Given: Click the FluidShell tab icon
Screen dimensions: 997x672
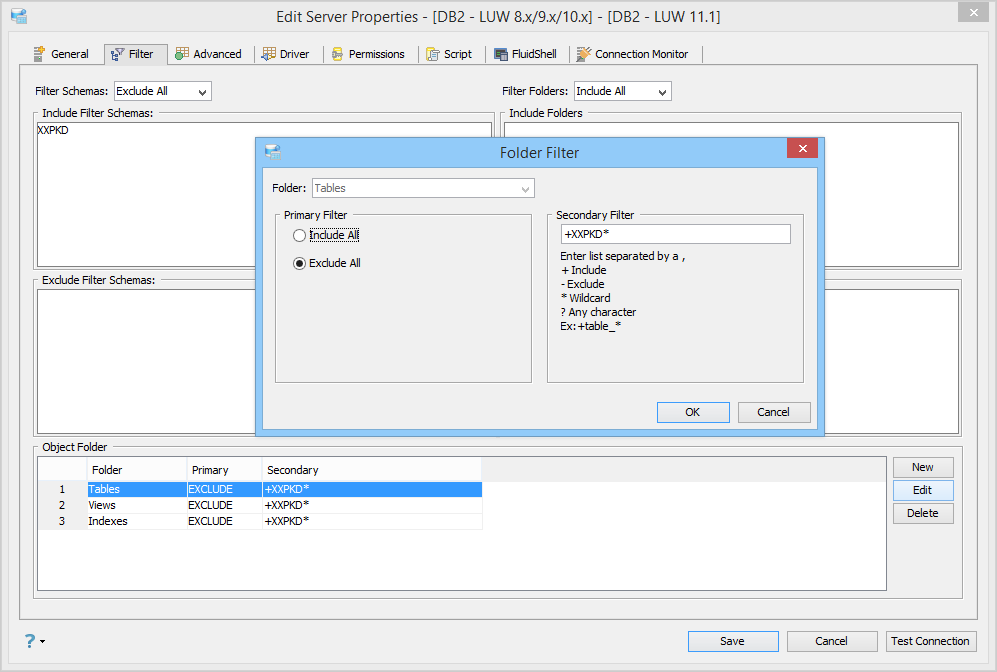Looking at the screenshot, I should [x=501, y=54].
